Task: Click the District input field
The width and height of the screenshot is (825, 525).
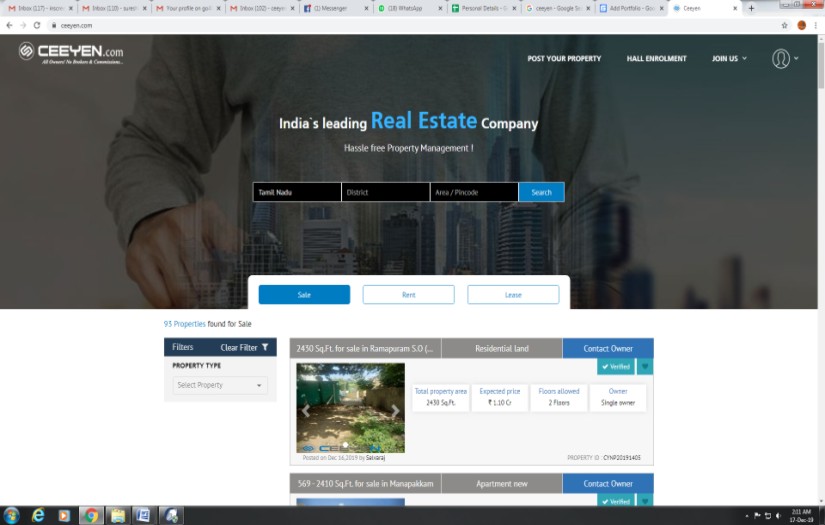Action: (x=386, y=192)
